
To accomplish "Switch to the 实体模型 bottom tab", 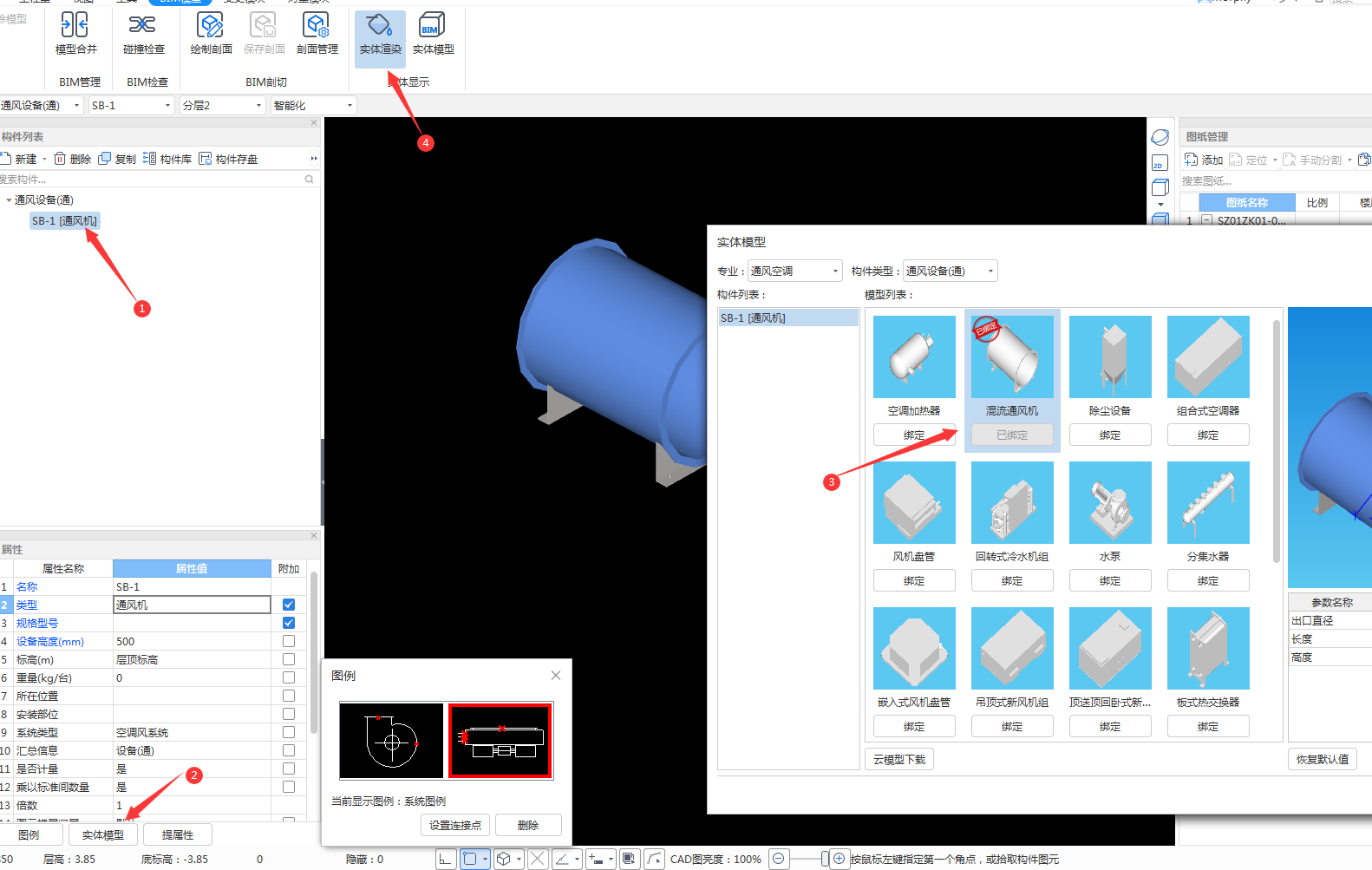I will point(103,834).
